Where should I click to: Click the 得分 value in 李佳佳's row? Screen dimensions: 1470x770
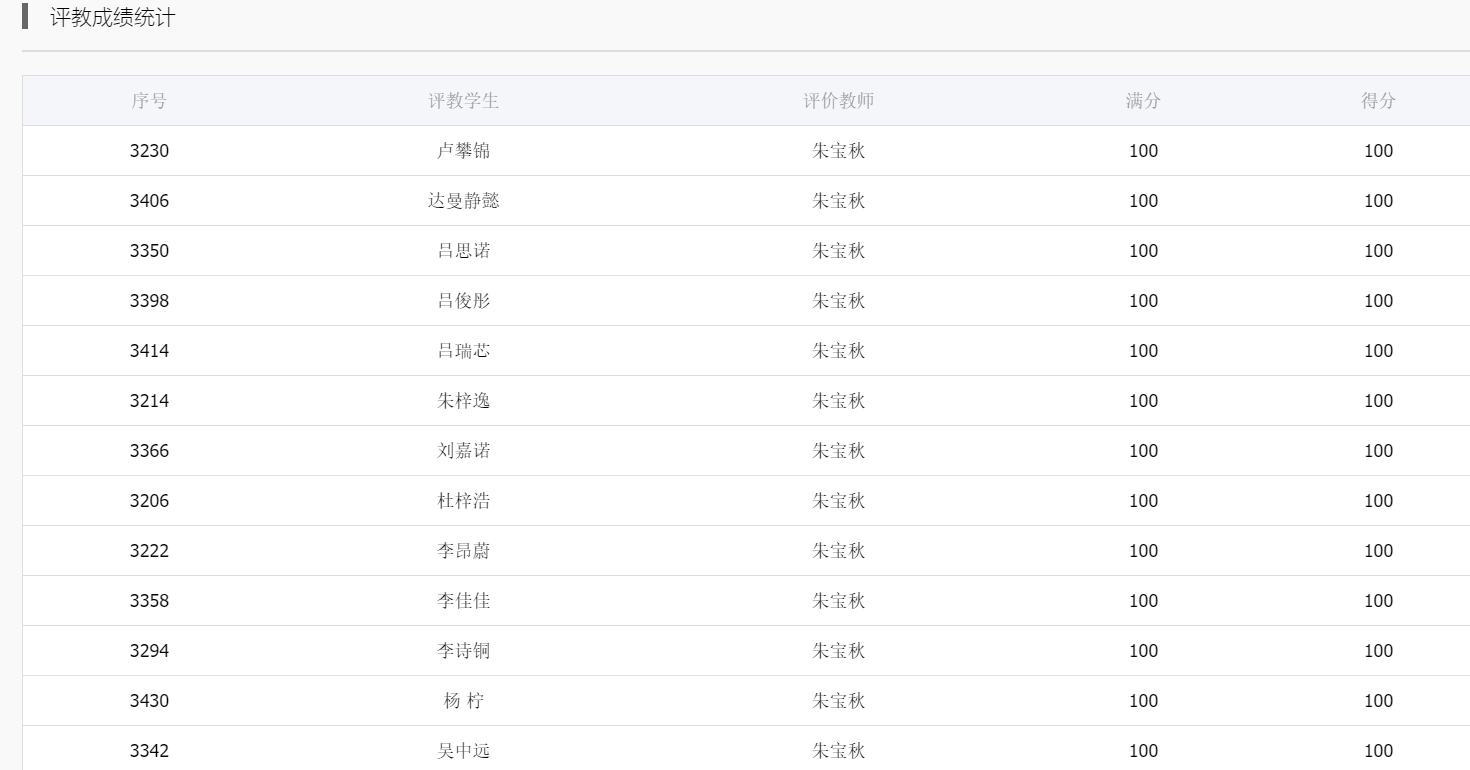point(1378,601)
